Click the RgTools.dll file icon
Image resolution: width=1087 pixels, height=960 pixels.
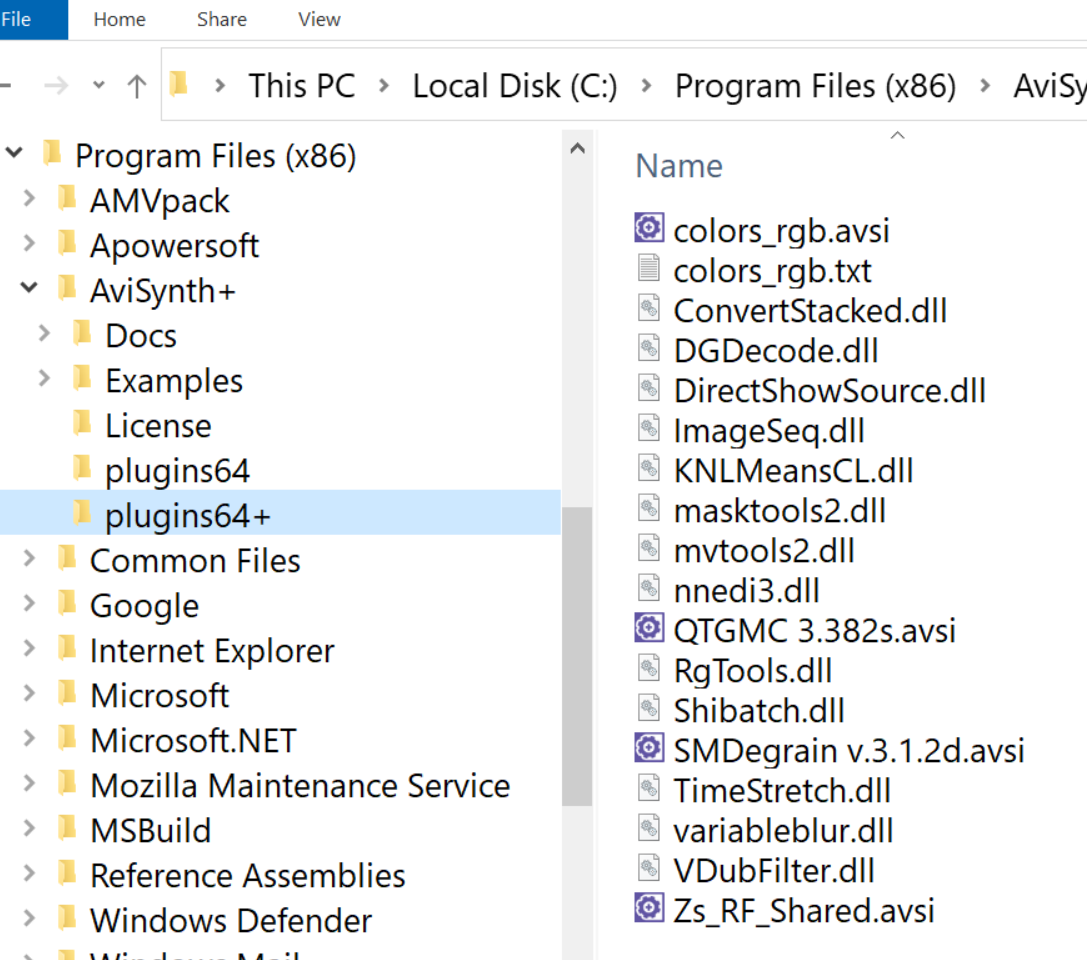649,668
